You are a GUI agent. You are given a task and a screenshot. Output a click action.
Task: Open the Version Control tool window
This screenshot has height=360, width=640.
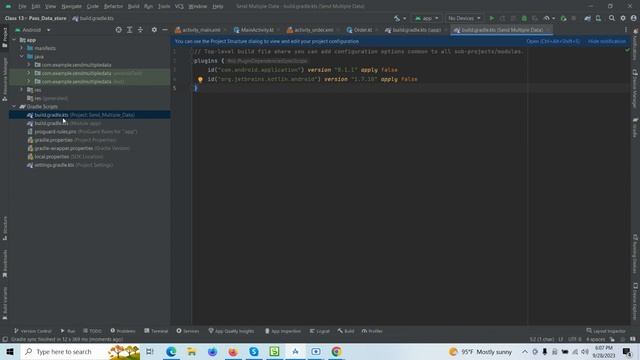pos(33,331)
